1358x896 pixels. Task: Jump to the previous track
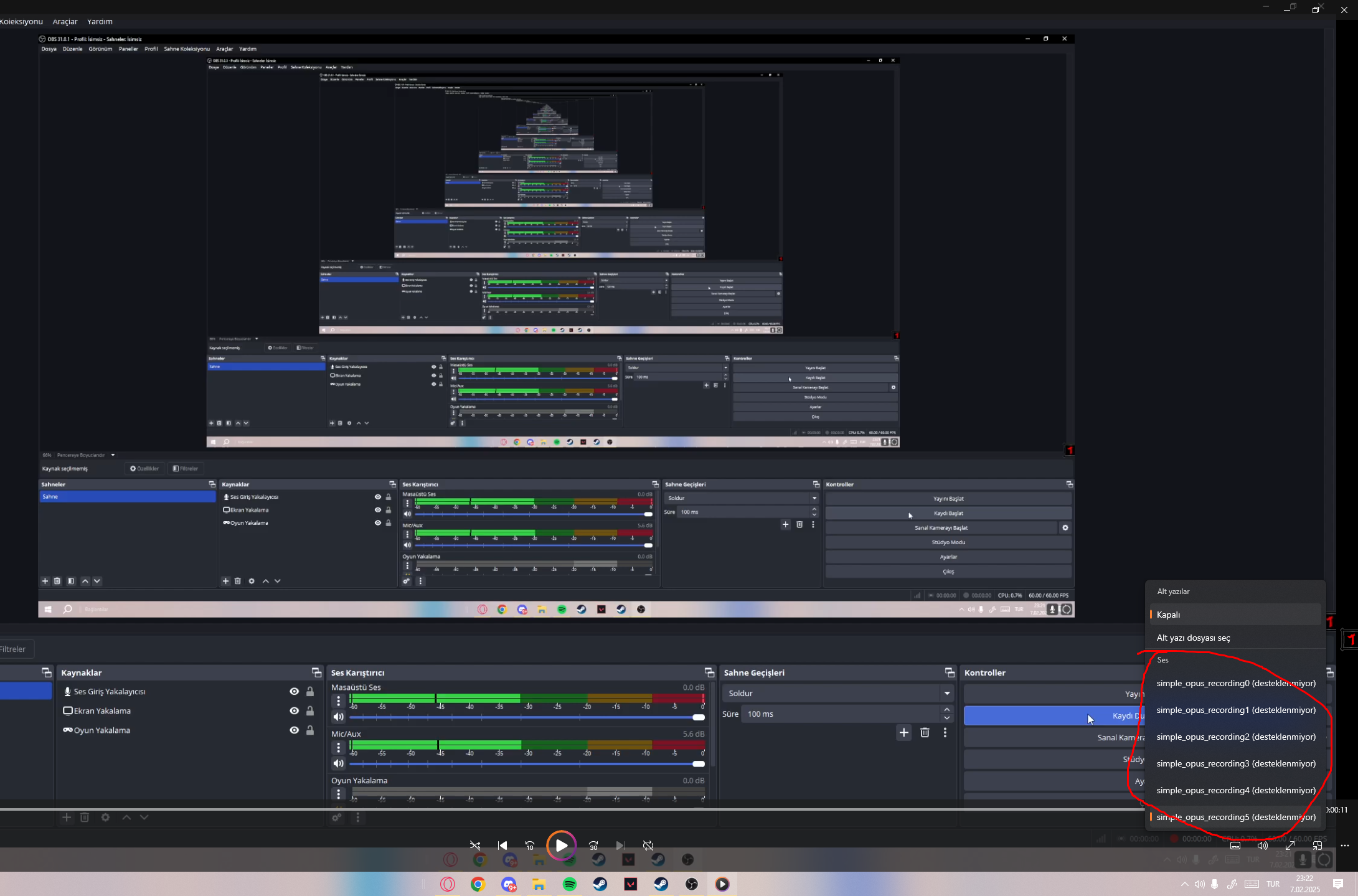502,846
